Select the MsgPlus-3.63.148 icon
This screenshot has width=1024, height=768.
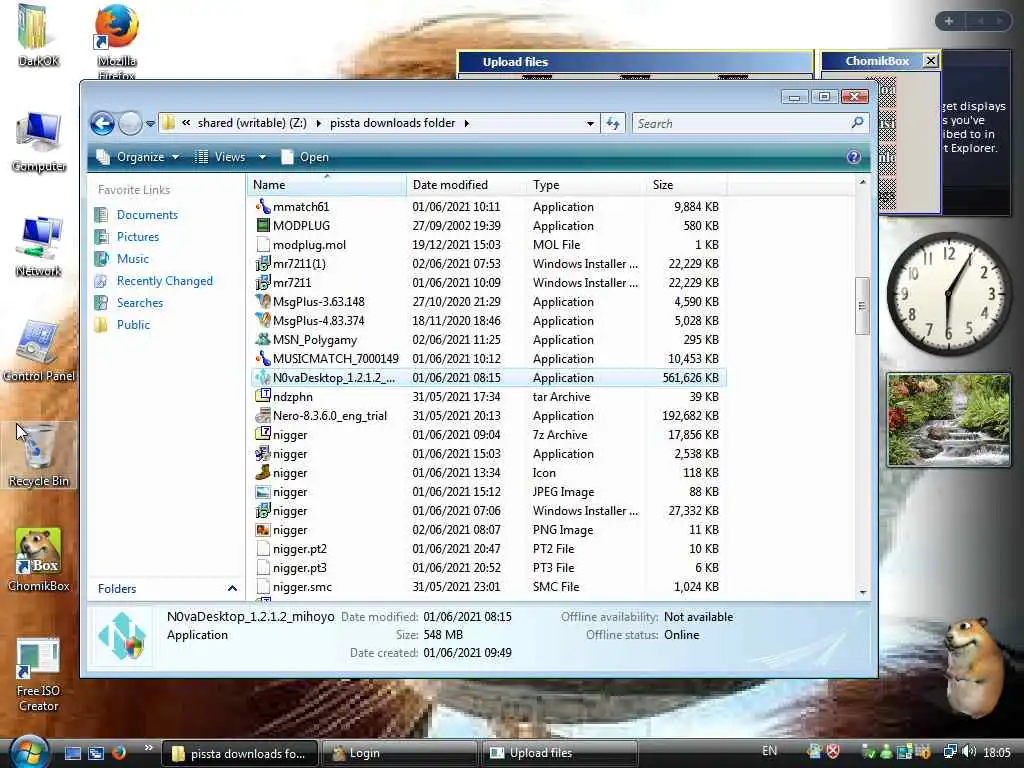263,301
